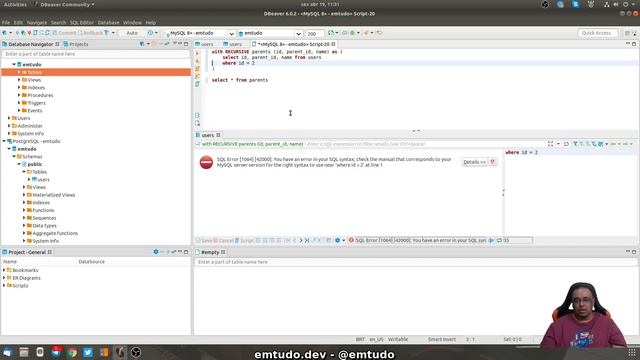The height and width of the screenshot is (360, 640).
Task: Collapse the PostgreSQL - emtudo connection
Action: (4, 141)
